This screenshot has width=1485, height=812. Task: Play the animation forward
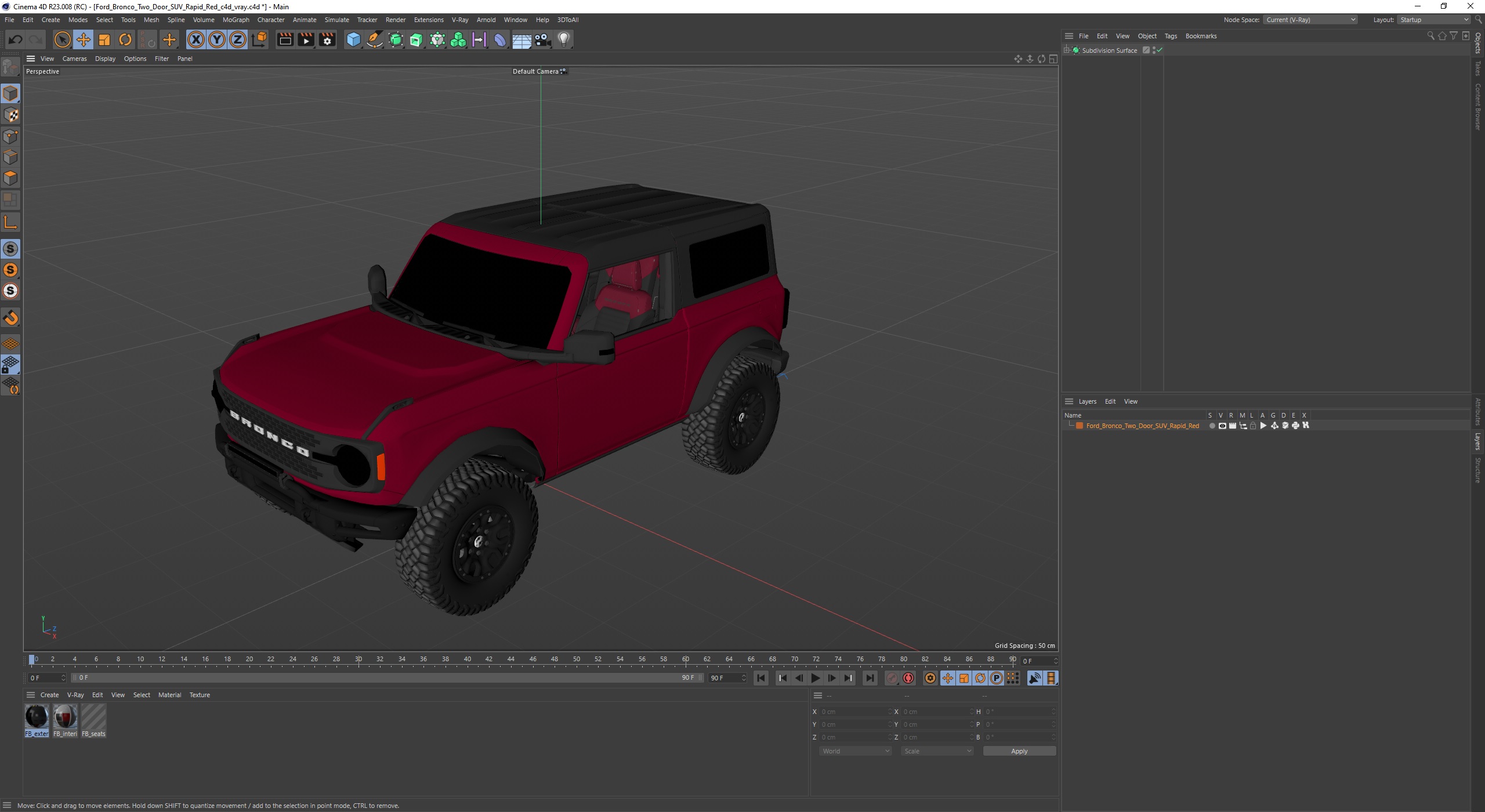[x=815, y=678]
